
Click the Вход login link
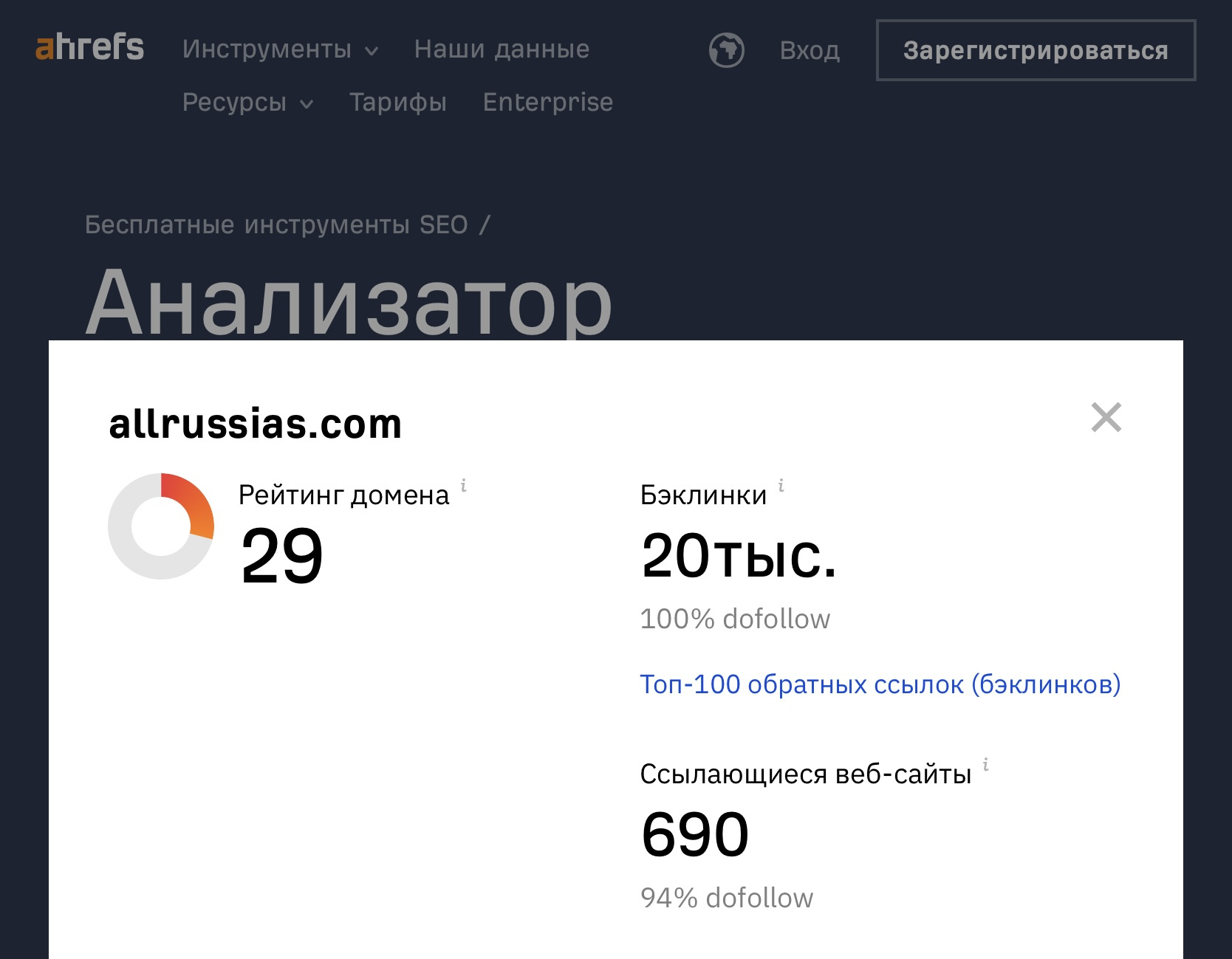[x=810, y=50]
